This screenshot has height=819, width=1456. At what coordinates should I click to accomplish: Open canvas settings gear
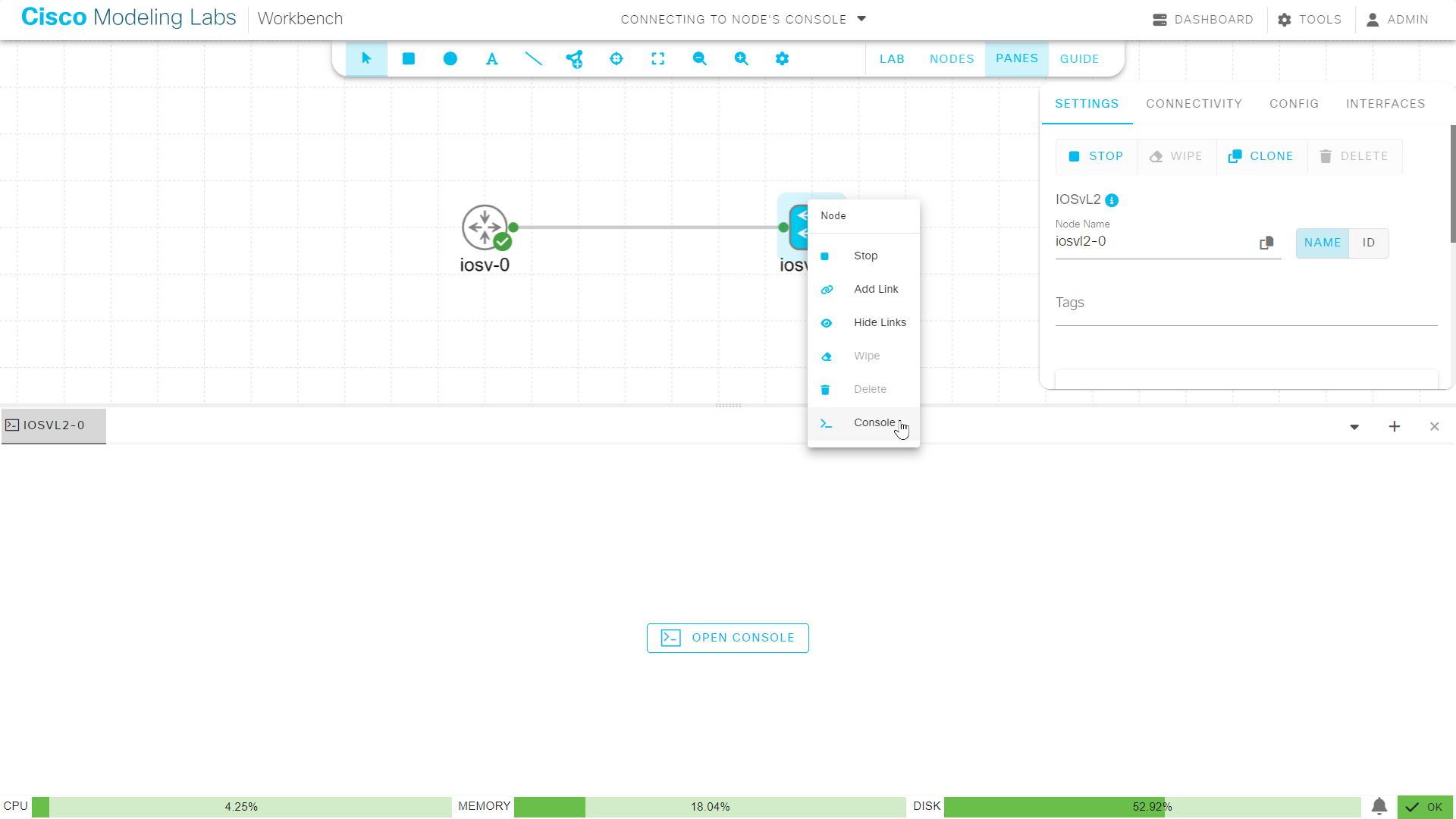tap(783, 58)
